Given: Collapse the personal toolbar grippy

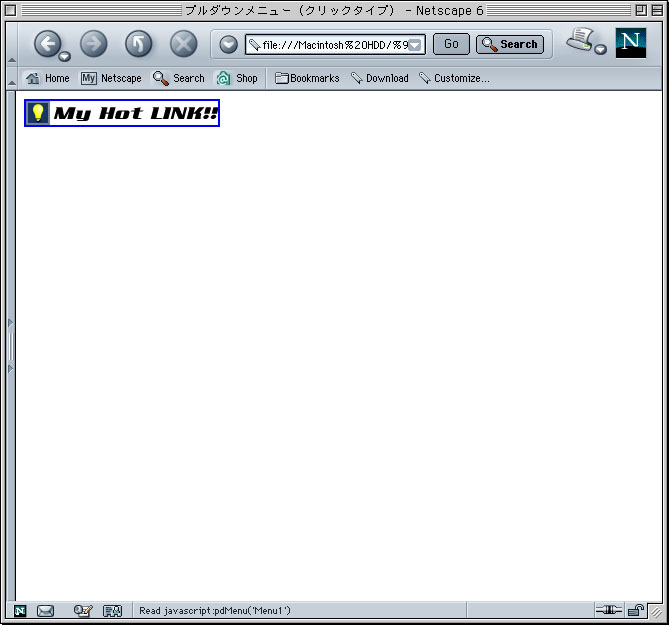Looking at the screenshot, I should (12, 78).
